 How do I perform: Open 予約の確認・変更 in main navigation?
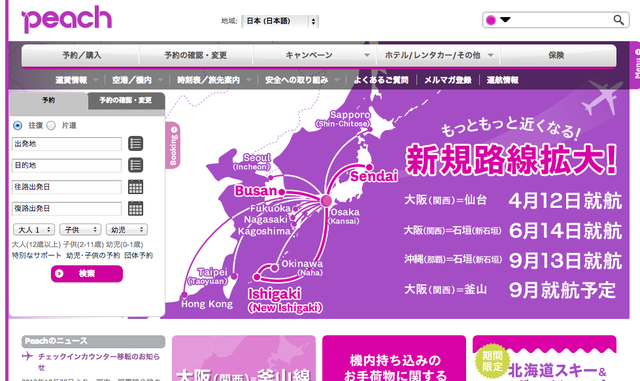(196, 55)
